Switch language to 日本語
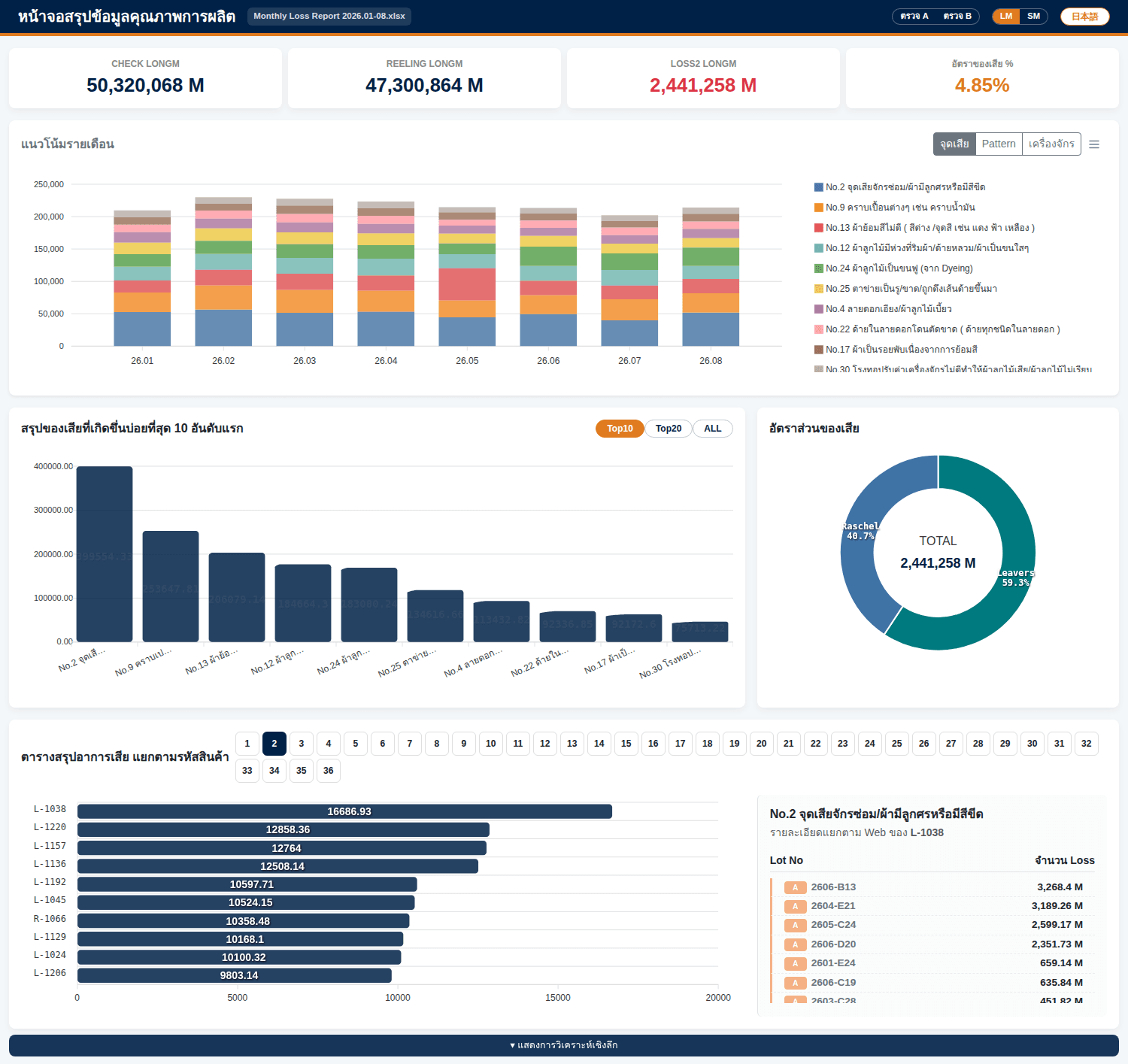The height and width of the screenshot is (1064, 1128). pyautogui.click(x=1085, y=17)
